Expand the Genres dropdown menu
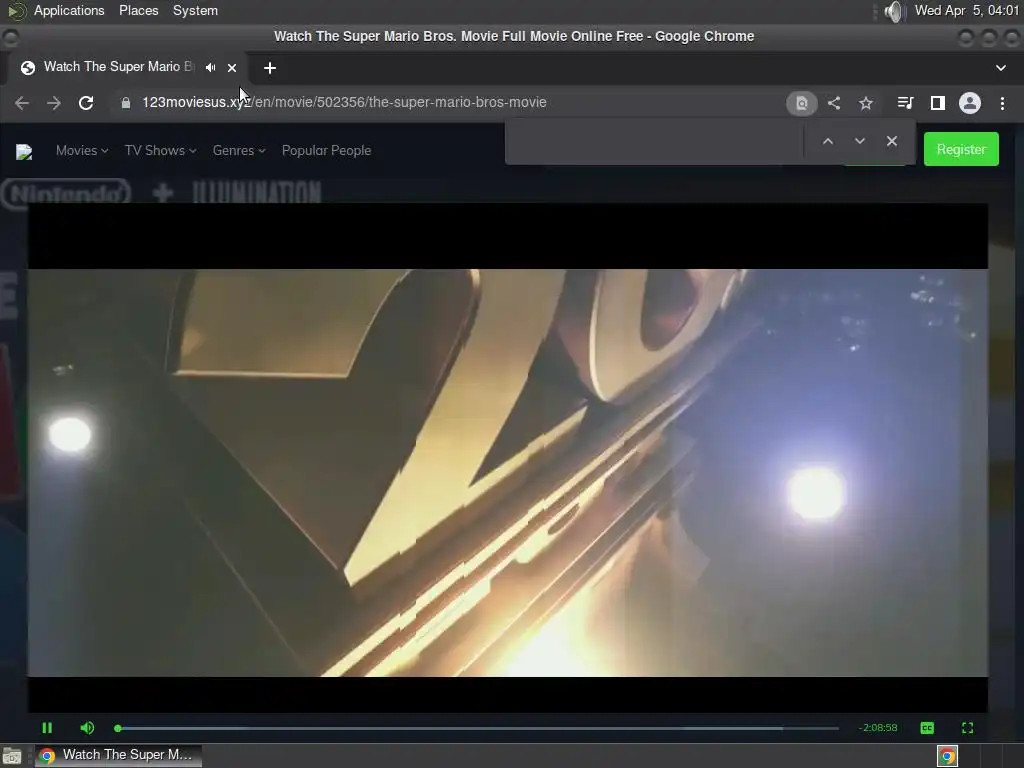1024x768 pixels. pos(239,151)
